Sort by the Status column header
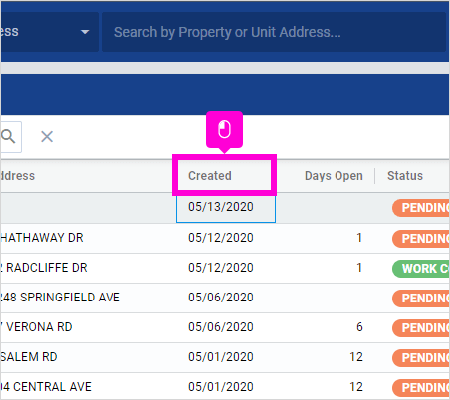This screenshot has width=450, height=400. tap(405, 176)
